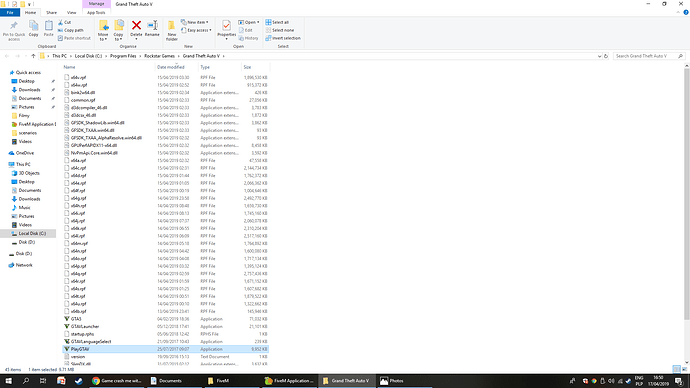Click the file list vertical scrollbar

686,194
